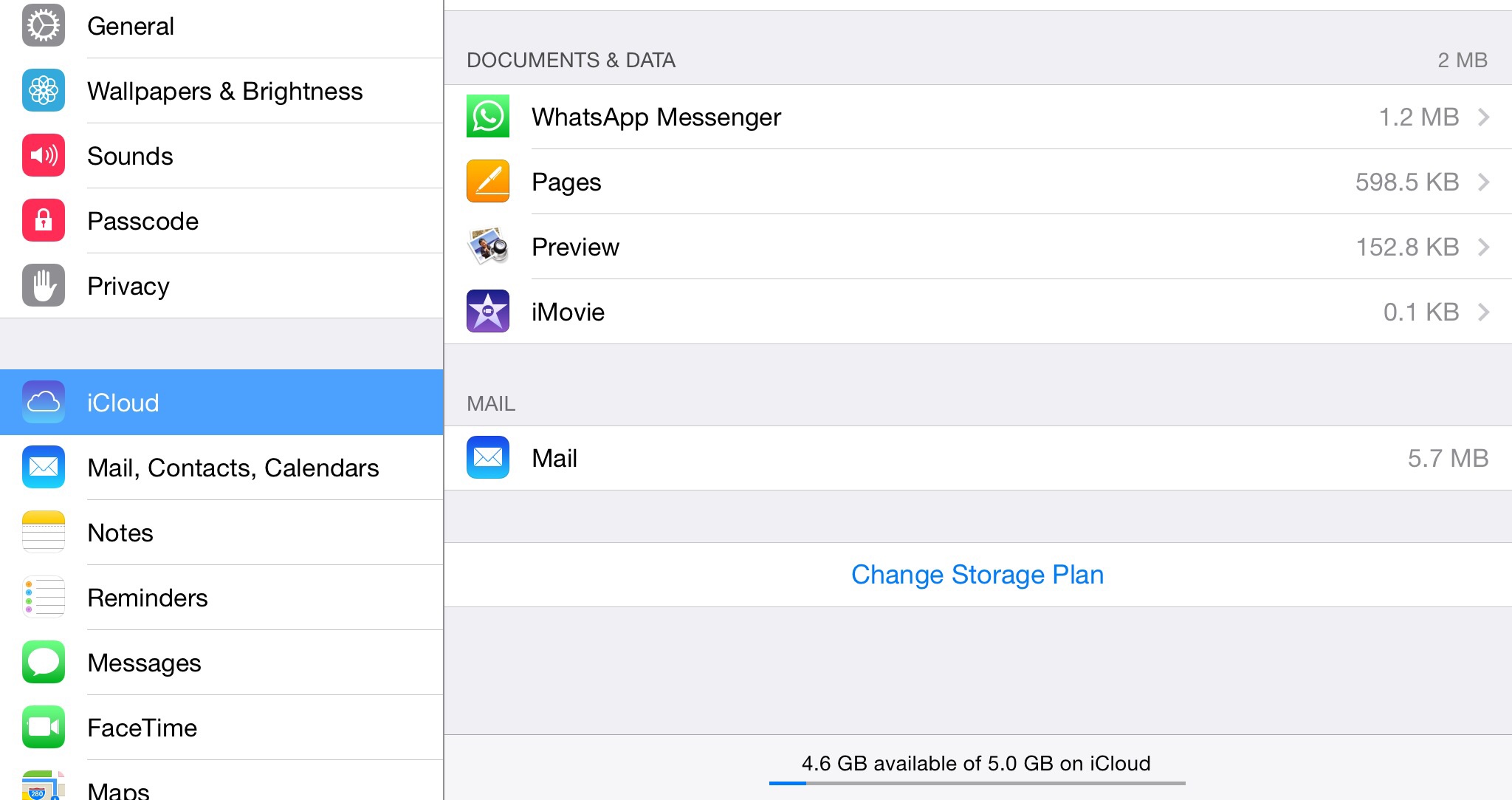
Task: Open Notes settings
Action: click(x=221, y=533)
